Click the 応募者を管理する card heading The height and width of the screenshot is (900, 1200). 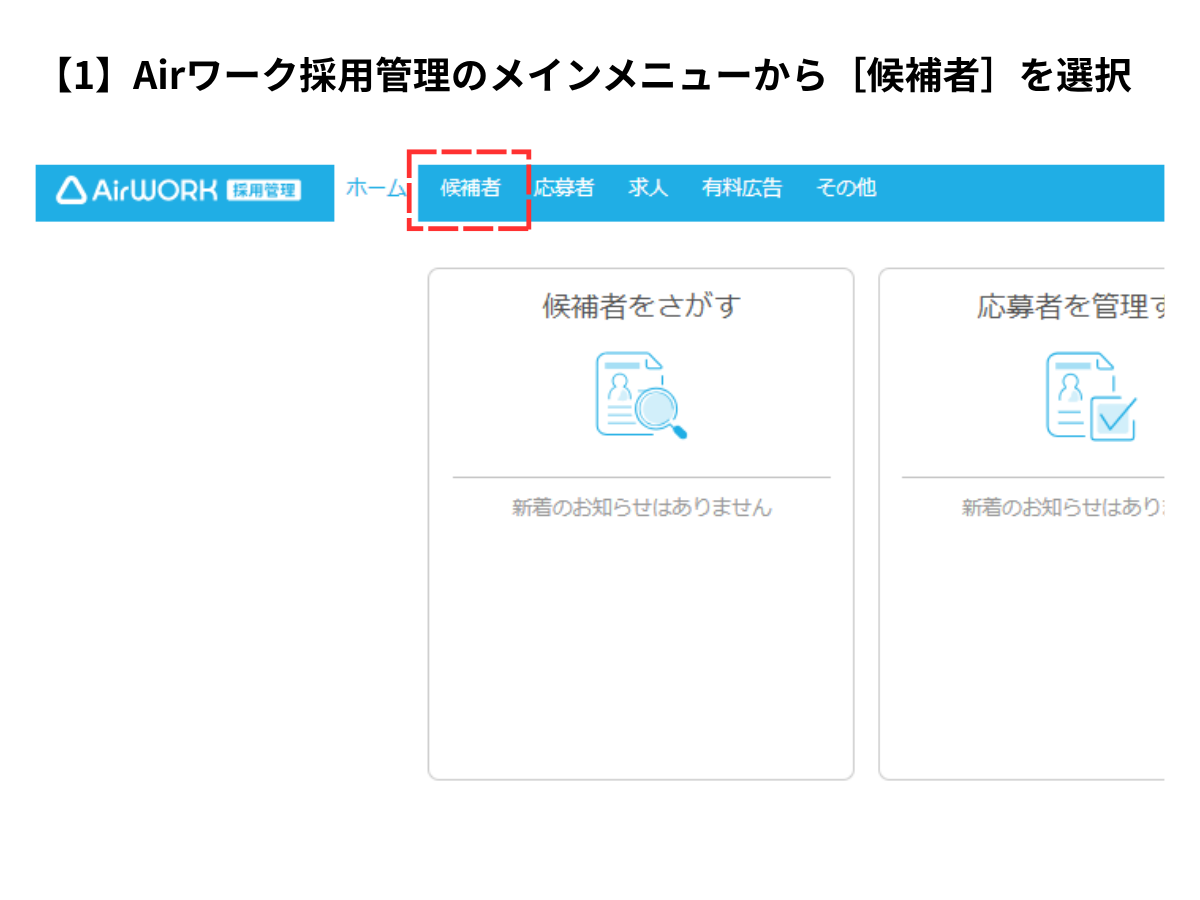click(1070, 307)
